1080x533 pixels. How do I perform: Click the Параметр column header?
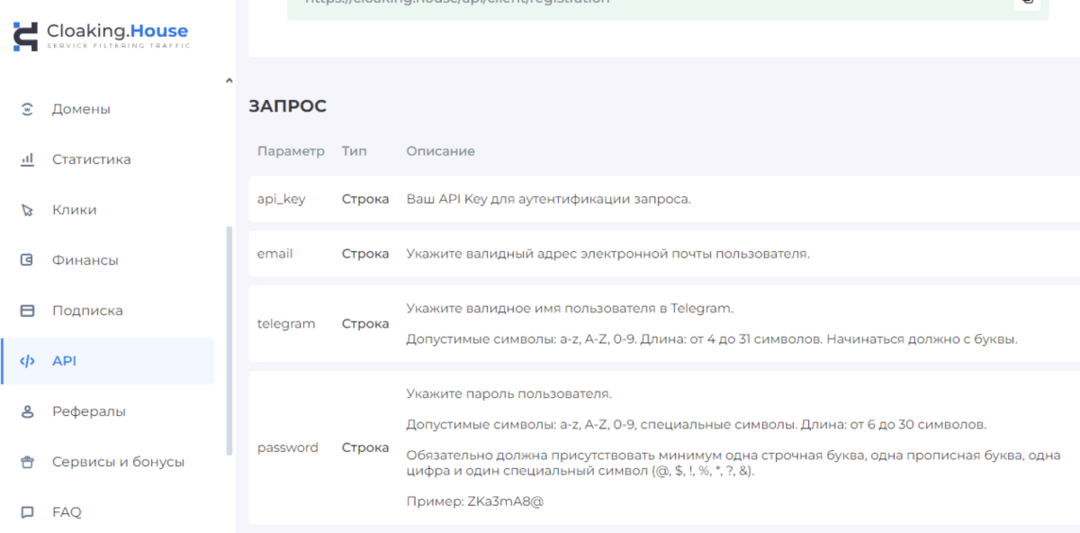coord(290,151)
